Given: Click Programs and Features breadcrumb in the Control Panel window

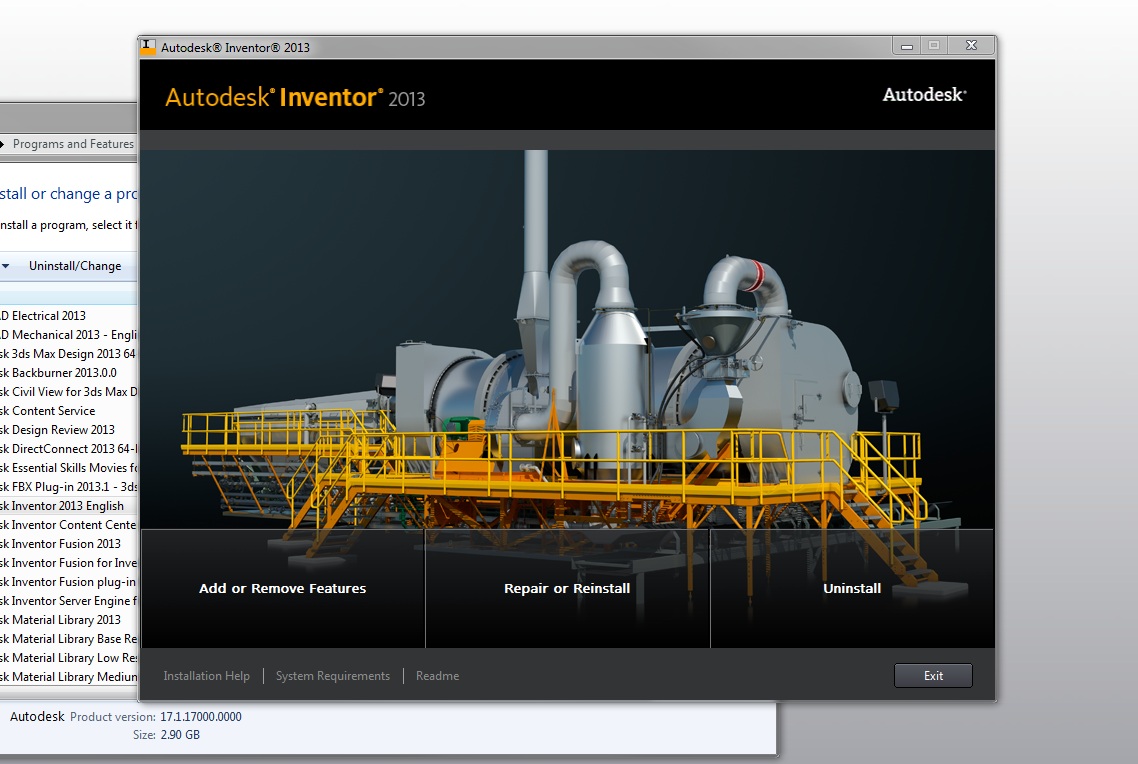Looking at the screenshot, I should (73, 144).
